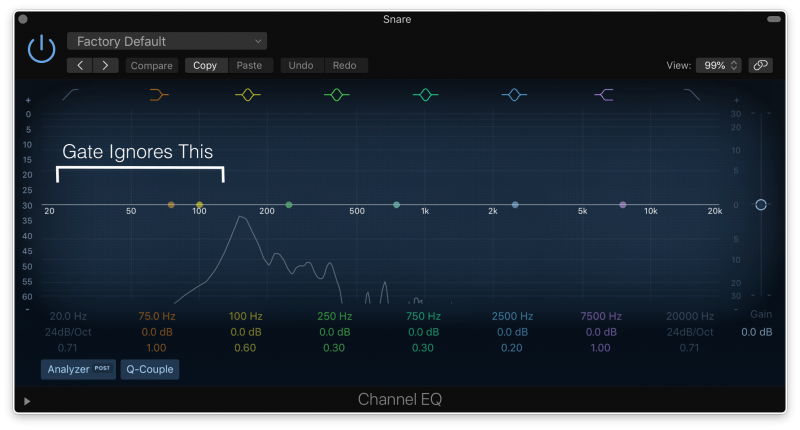Image resolution: width=800 pixels, height=430 pixels.
Task: Click the 24dB/Oct slope under 20.0 Hz
Action: [x=68, y=332]
